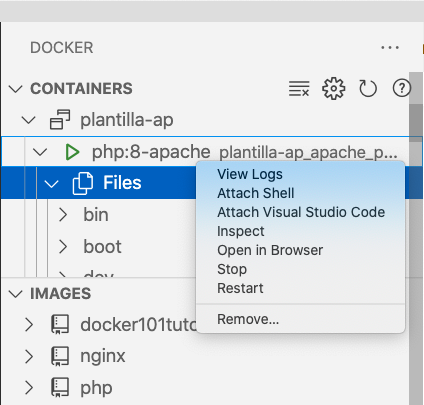The image size is (424, 405).
Task: Click the php image book icon
Action: point(60,387)
